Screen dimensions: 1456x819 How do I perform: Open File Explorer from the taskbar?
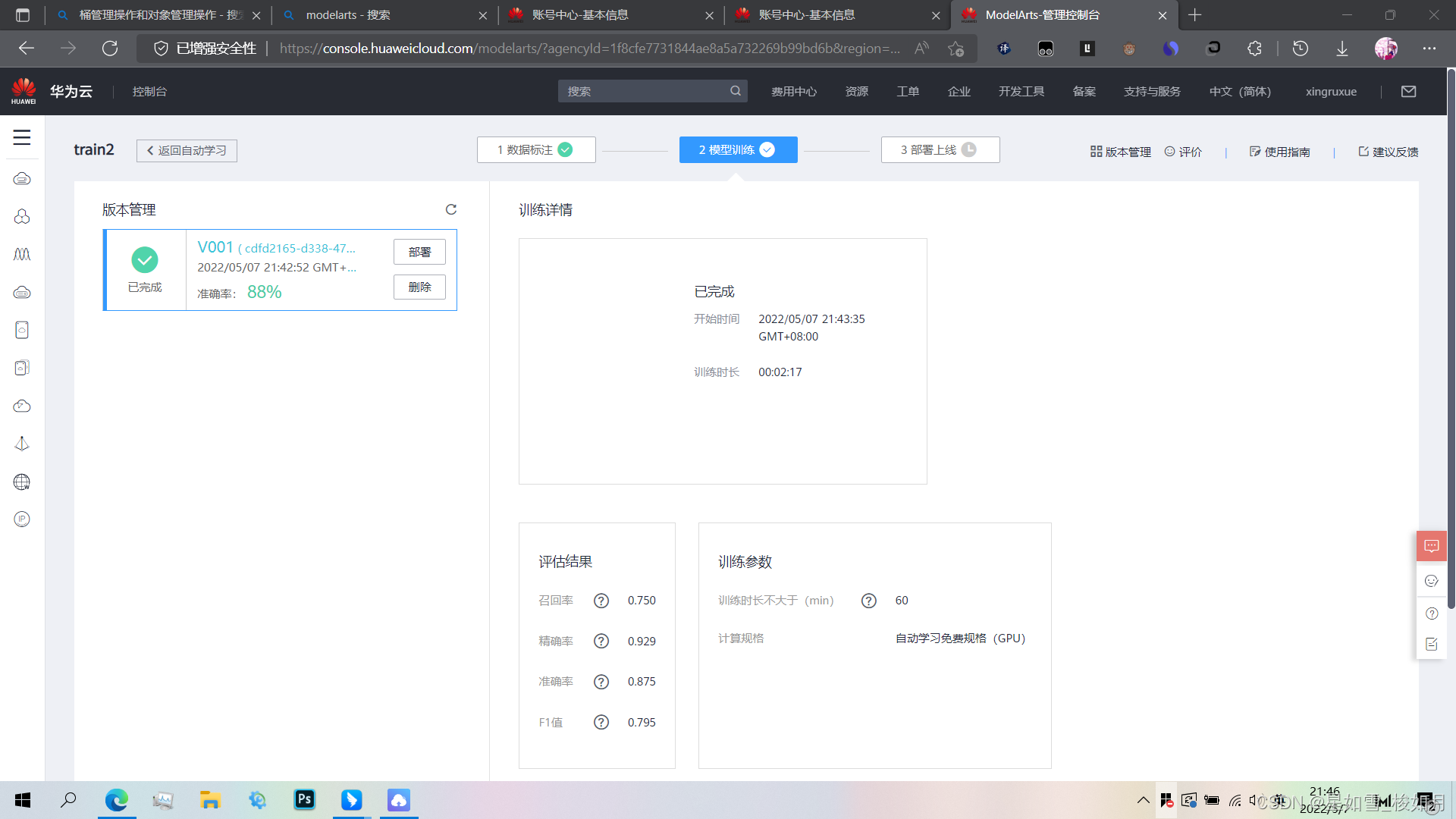point(210,799)
